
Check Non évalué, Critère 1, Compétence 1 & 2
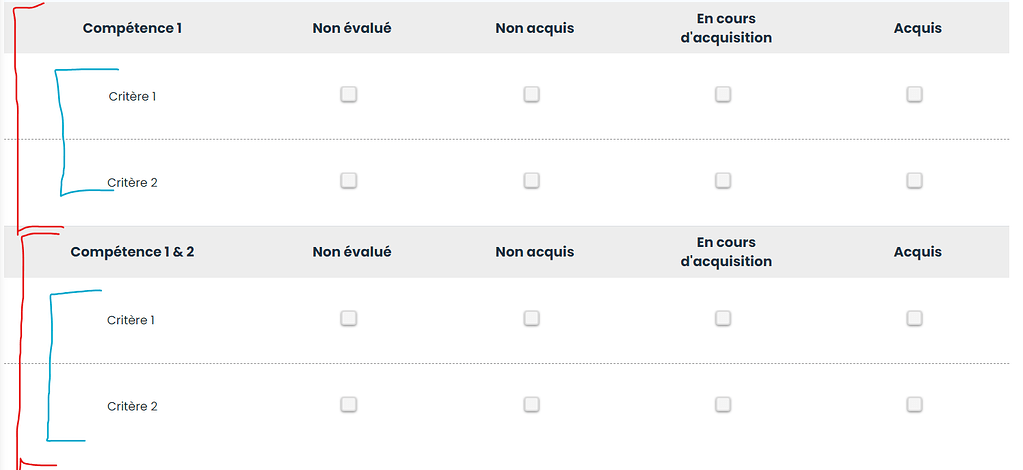point(348,318)
